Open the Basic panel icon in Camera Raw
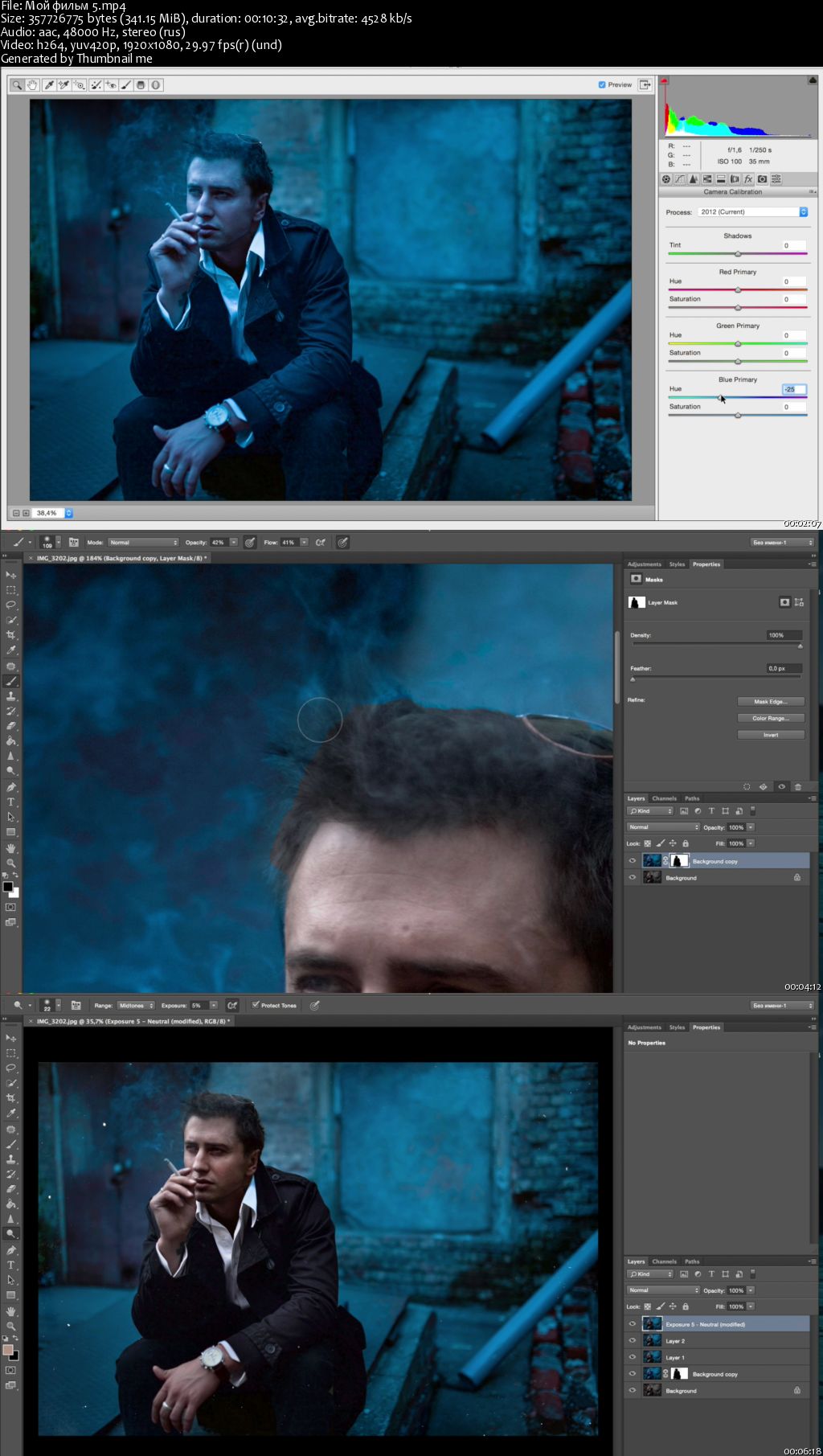This screenshot has width=823, height=1456. tap(666, 179)
